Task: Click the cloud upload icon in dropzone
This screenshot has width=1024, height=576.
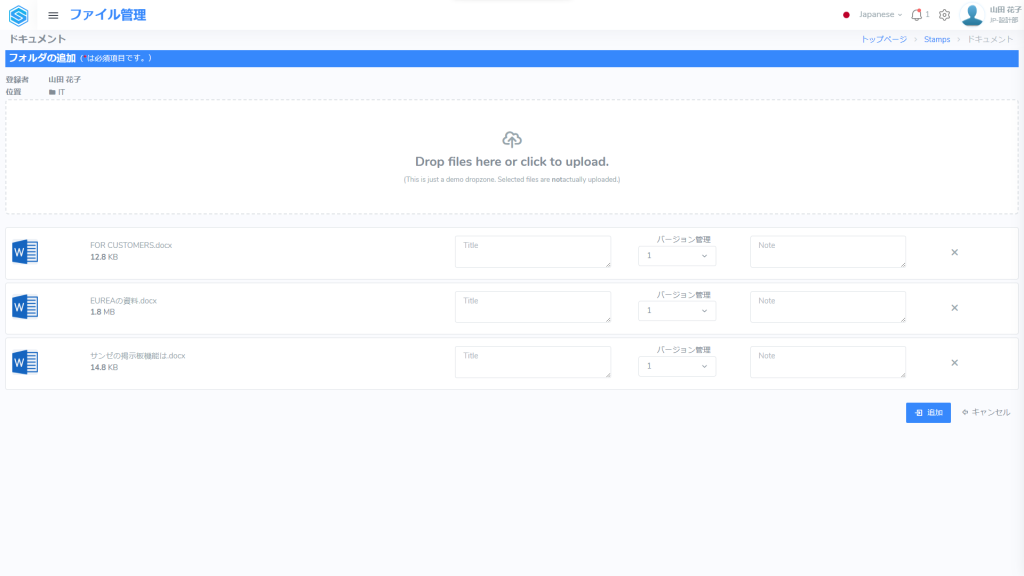Action: (x=512, y=140)
